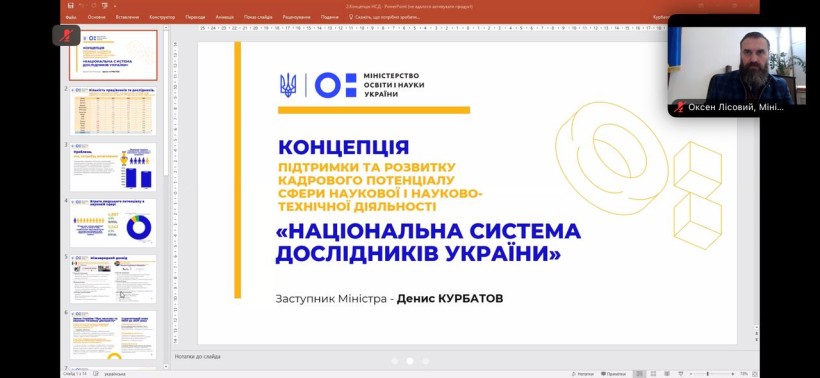Click the 'Слайд 1 з 14' status indicator

point(76,374)
